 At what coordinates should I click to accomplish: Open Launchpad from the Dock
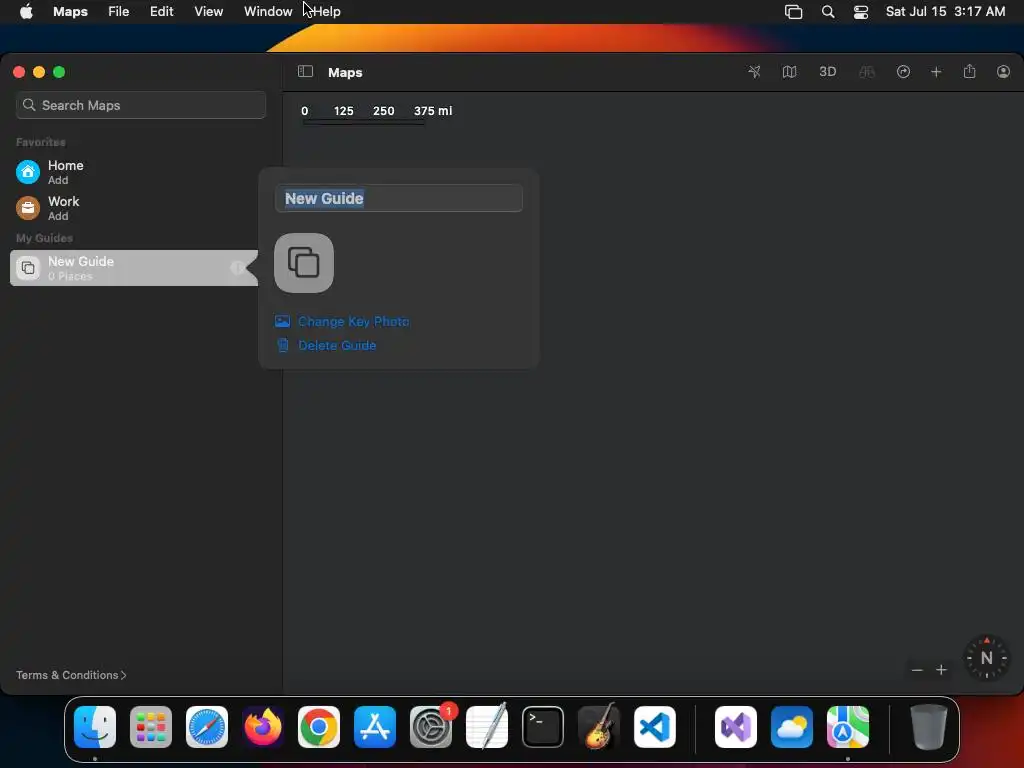click(x=151, y=727)
